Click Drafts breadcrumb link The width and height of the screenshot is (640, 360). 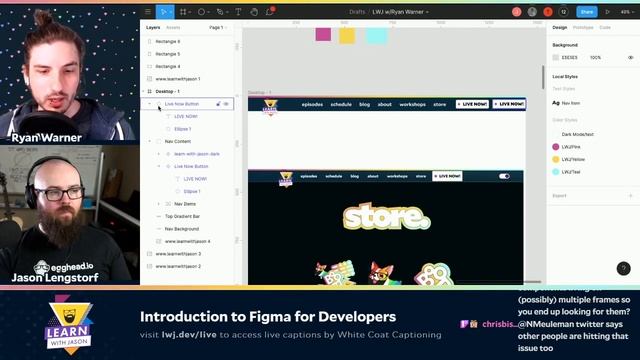[x=357, y=12]
